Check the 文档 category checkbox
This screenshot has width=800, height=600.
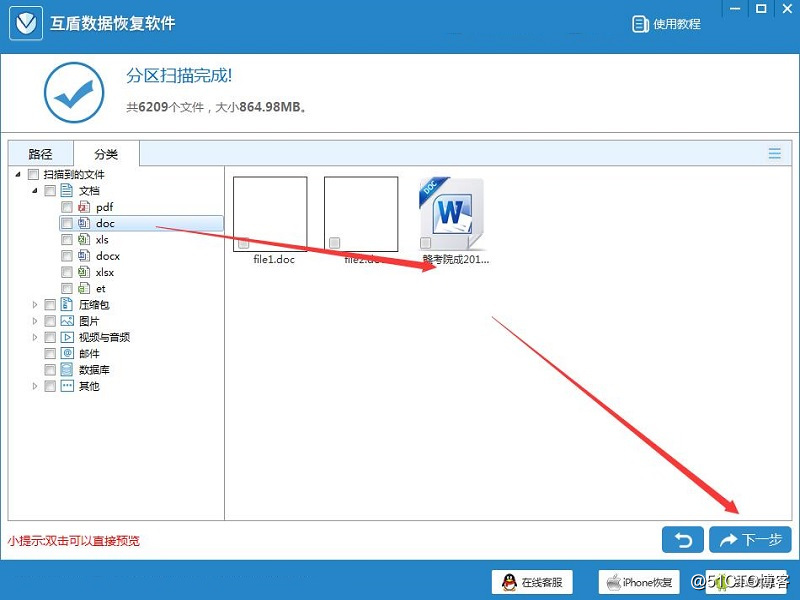[50, 191]
